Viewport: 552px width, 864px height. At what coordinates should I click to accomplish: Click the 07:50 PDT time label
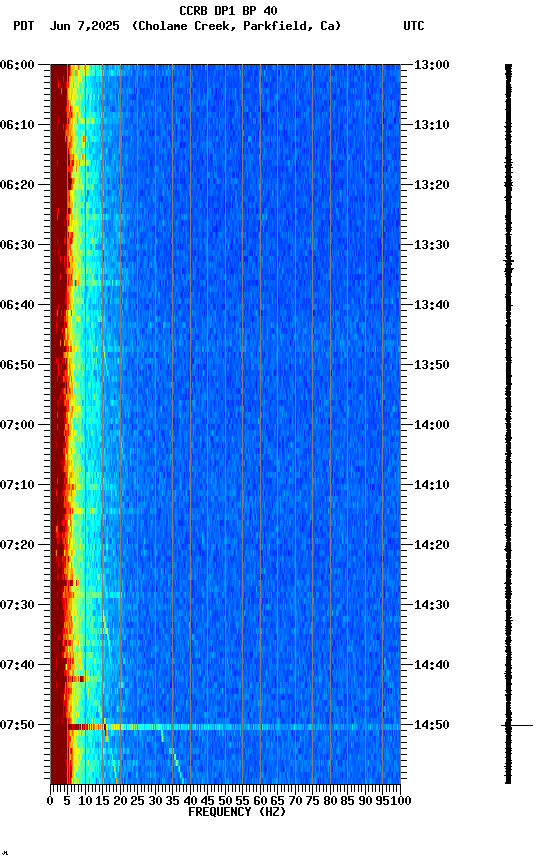[x=17, y=725]
